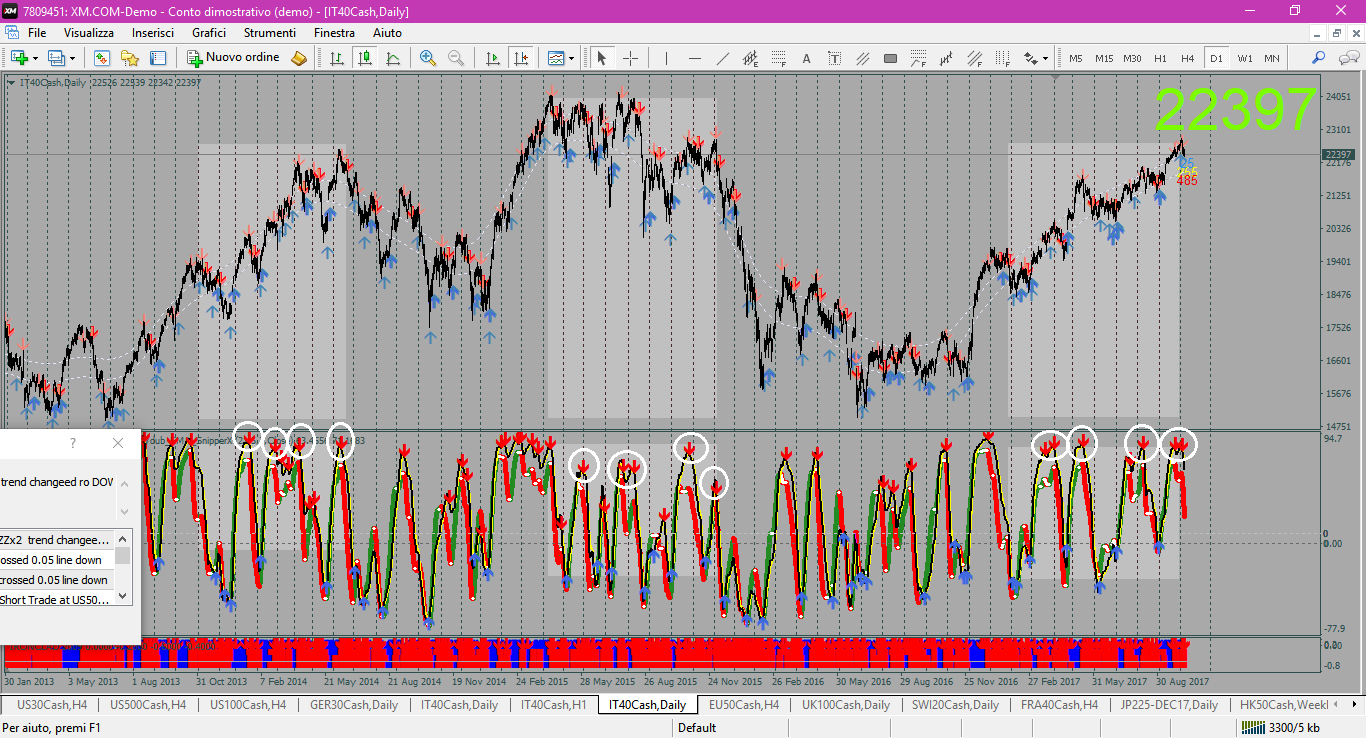Image resolution: width=1366 pixels, height=738 pixels.
Task: Open the Finestra menu
Action: tap(334, 33)
